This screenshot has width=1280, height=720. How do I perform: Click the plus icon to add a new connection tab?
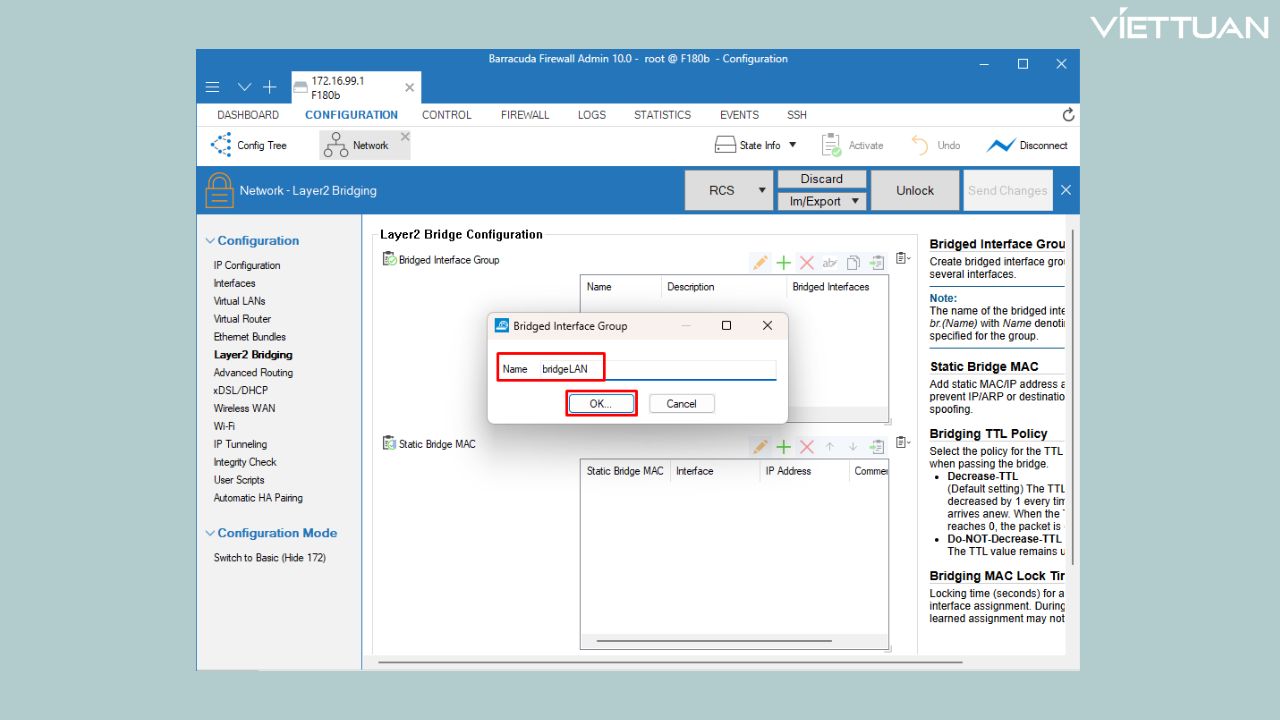coord(269,87)
